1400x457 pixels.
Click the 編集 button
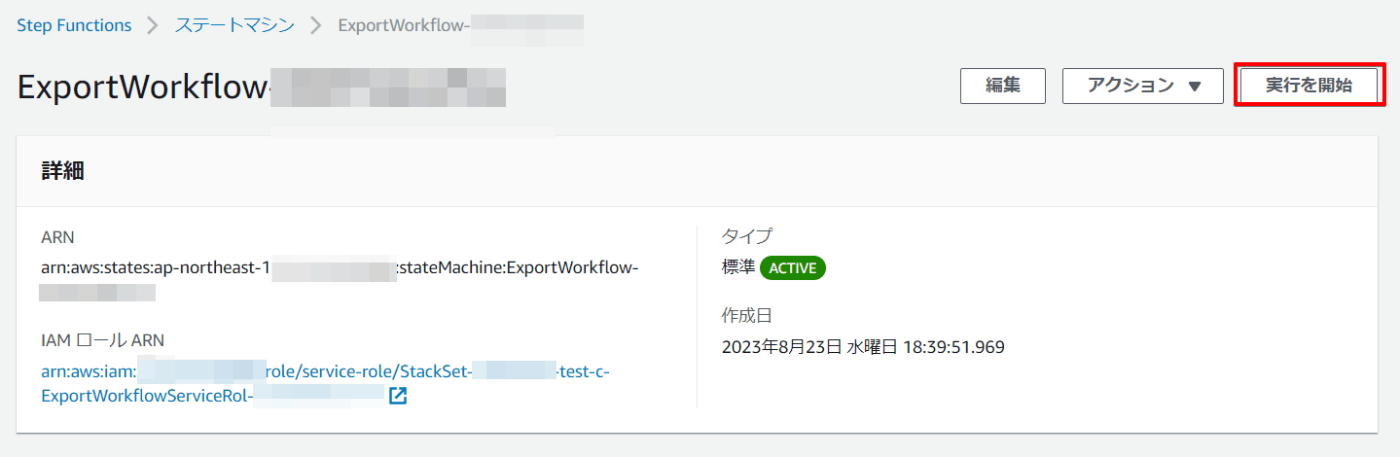click(x=1003, y=86)
